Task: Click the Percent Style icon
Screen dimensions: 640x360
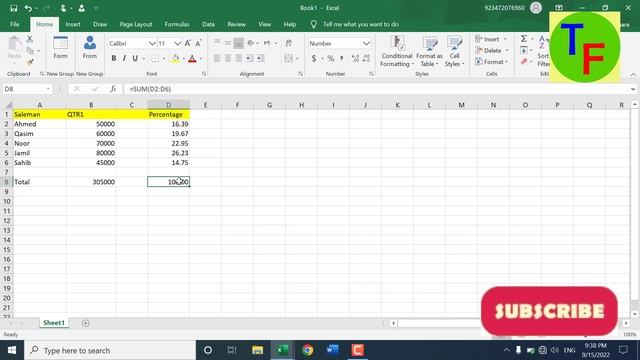Action: click(331, 59)
